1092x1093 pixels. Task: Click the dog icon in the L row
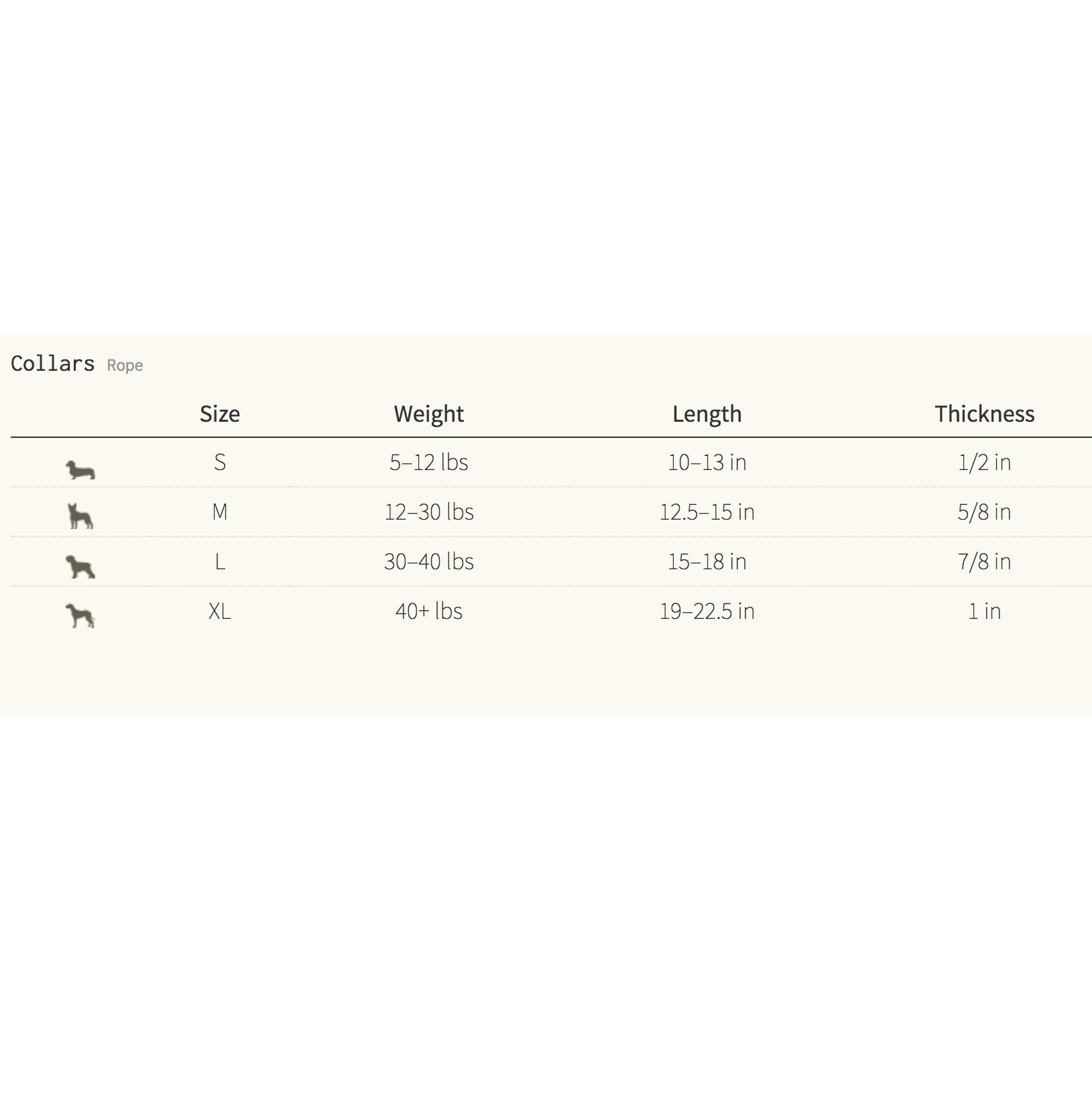(x=80, y=567)
